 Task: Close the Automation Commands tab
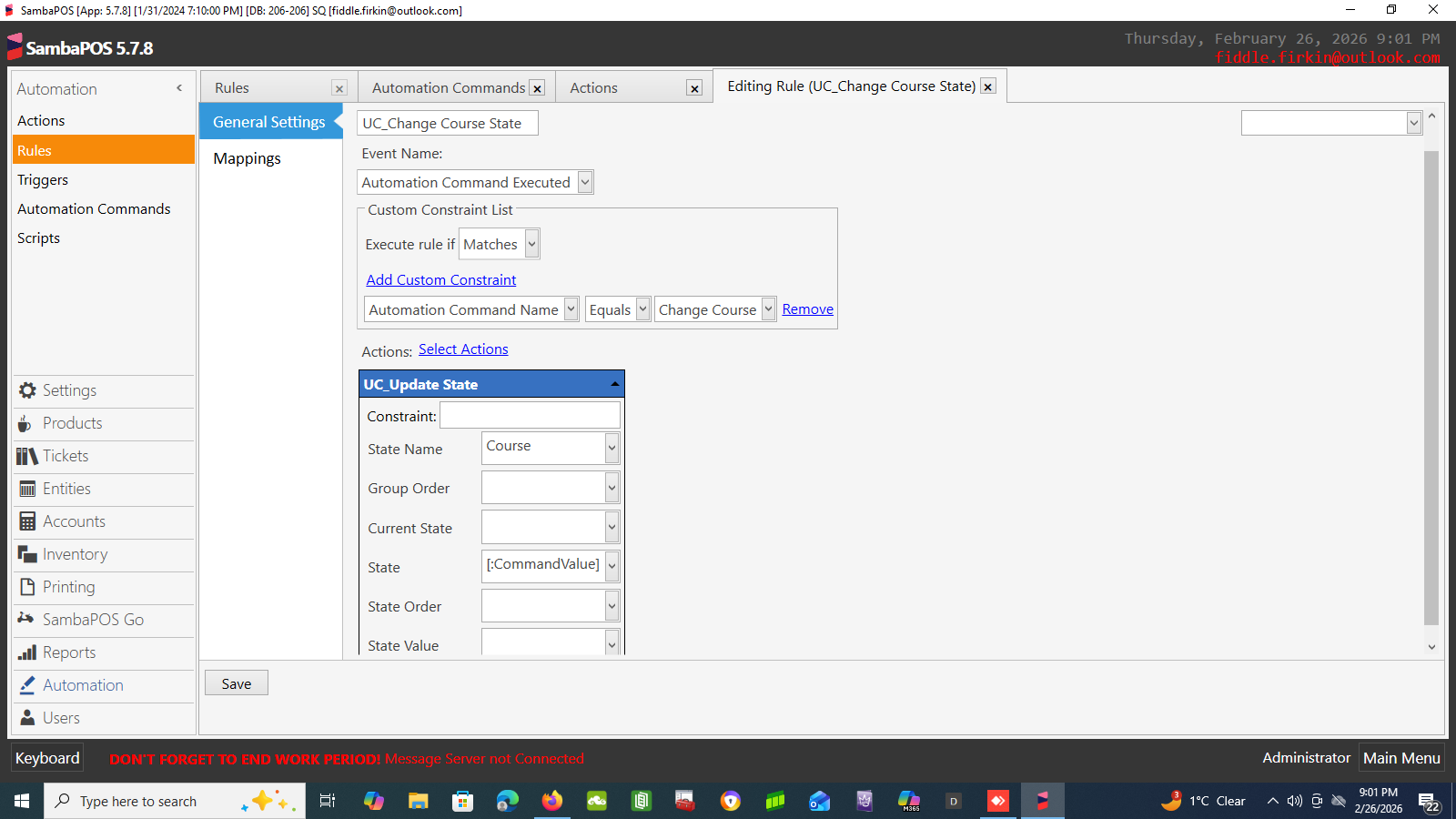(x=537, y=88)
